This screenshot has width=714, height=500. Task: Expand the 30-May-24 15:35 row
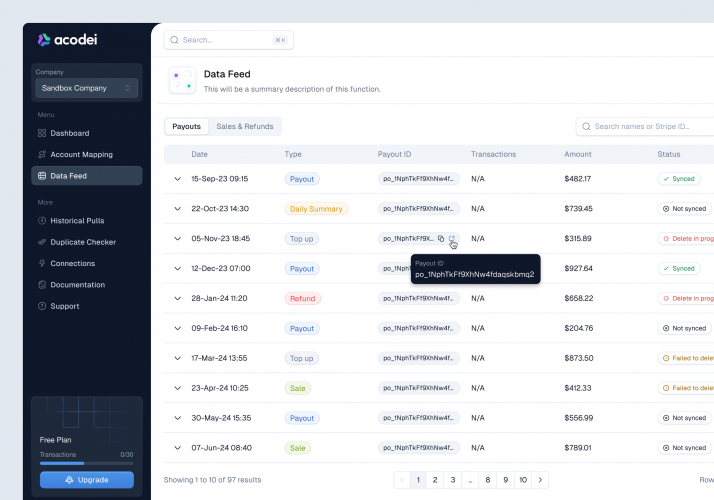pos(178,418)
